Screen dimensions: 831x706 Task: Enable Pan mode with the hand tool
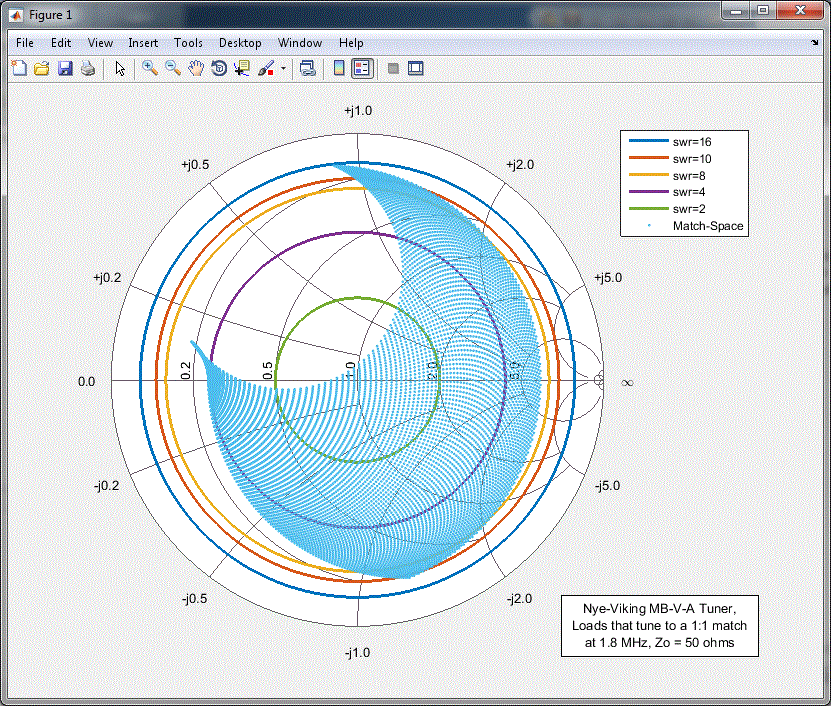[x=196, y=68]
